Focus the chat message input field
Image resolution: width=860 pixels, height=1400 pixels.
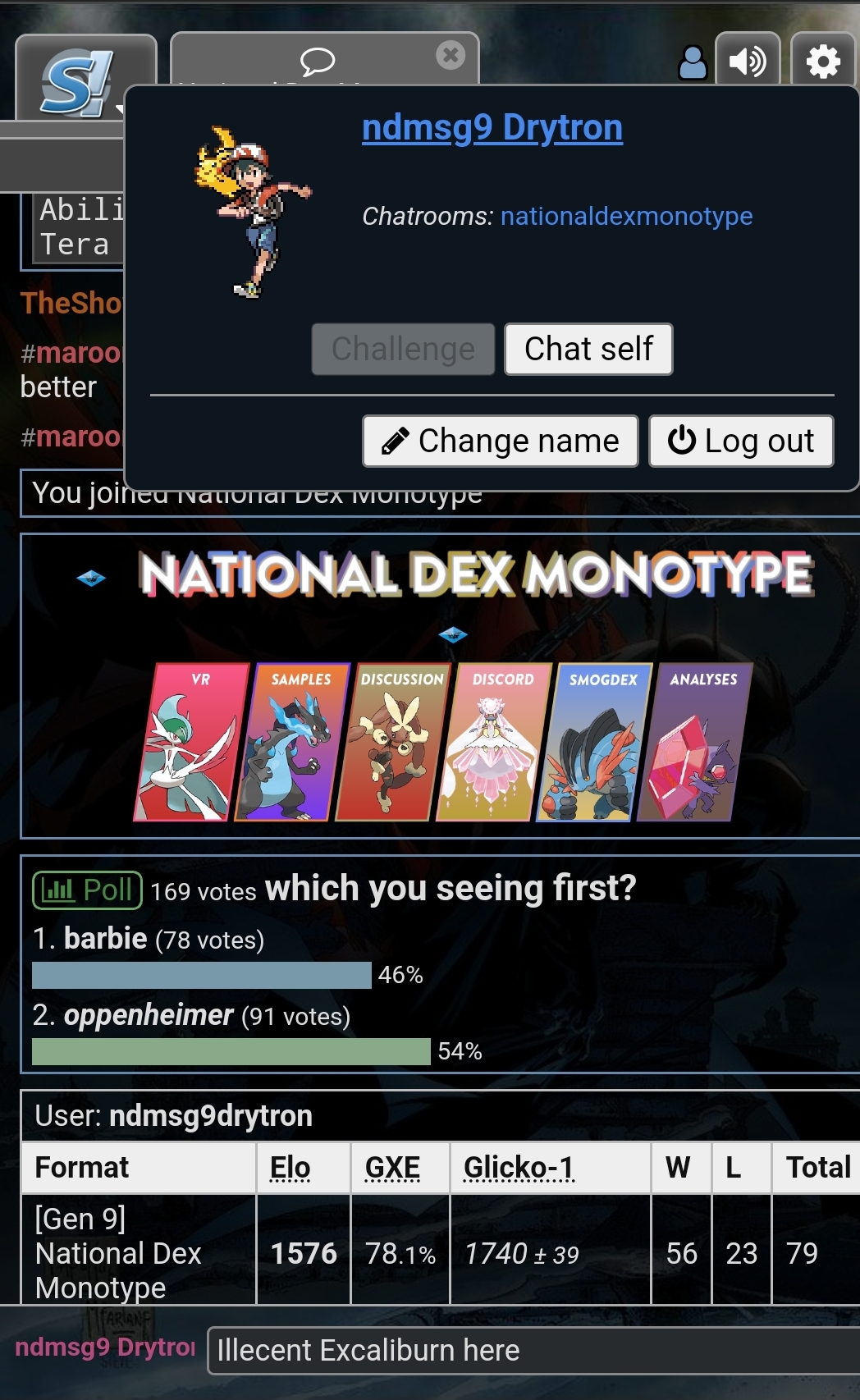pyautogui.click(x=533, y=1350)
